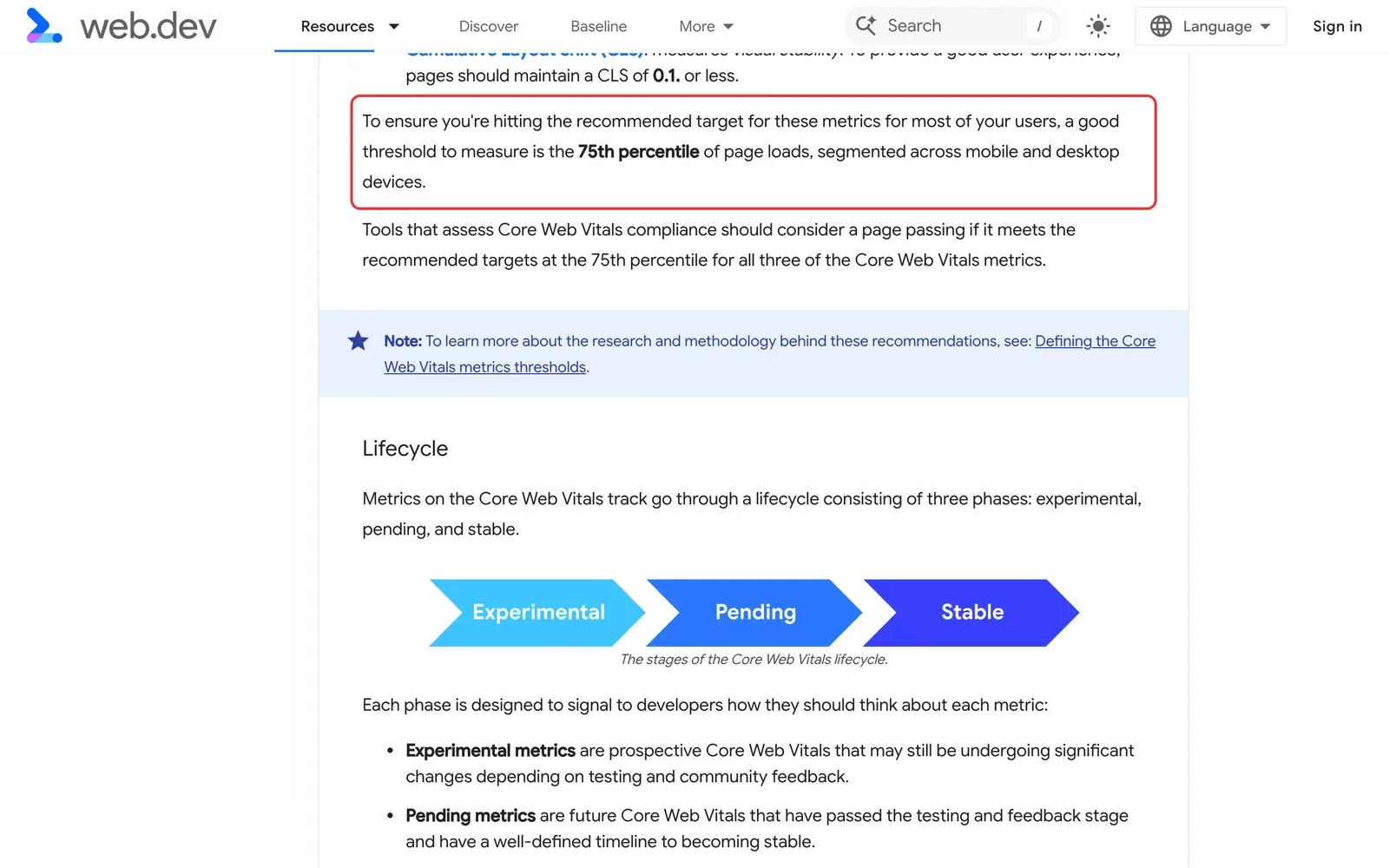Click the 'Experimental metrics' bullet label

490,750
